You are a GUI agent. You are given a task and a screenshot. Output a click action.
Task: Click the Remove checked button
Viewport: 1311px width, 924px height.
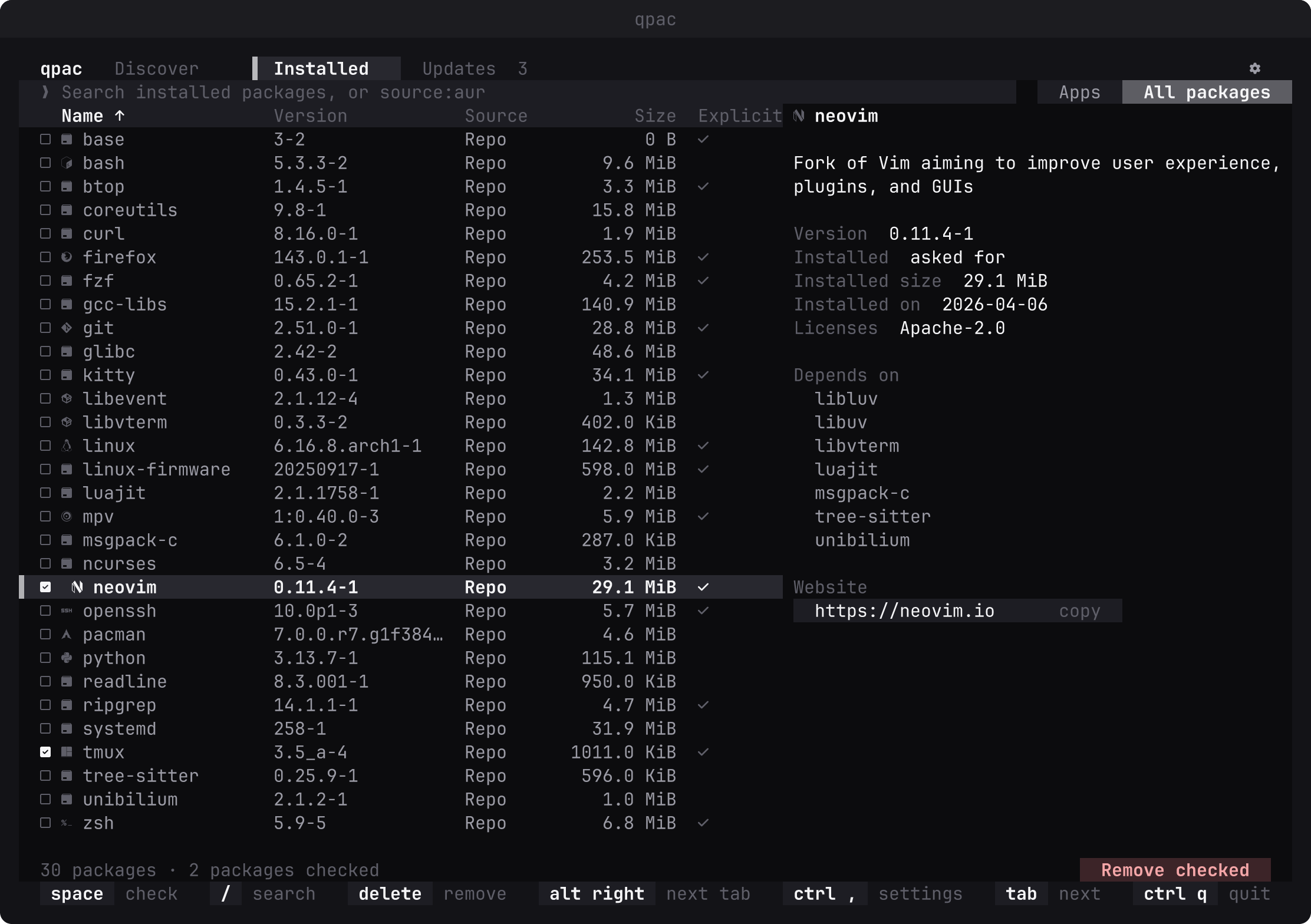point(1175,870)
